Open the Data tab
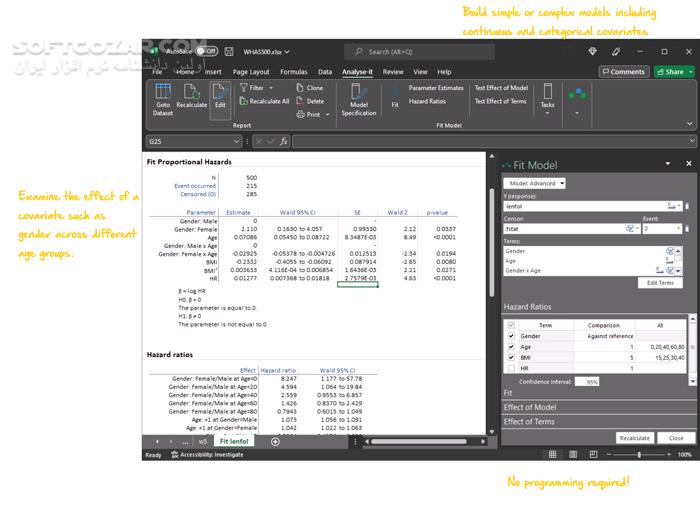This screenshot has width=700, height=505. (x=325, y=71)
